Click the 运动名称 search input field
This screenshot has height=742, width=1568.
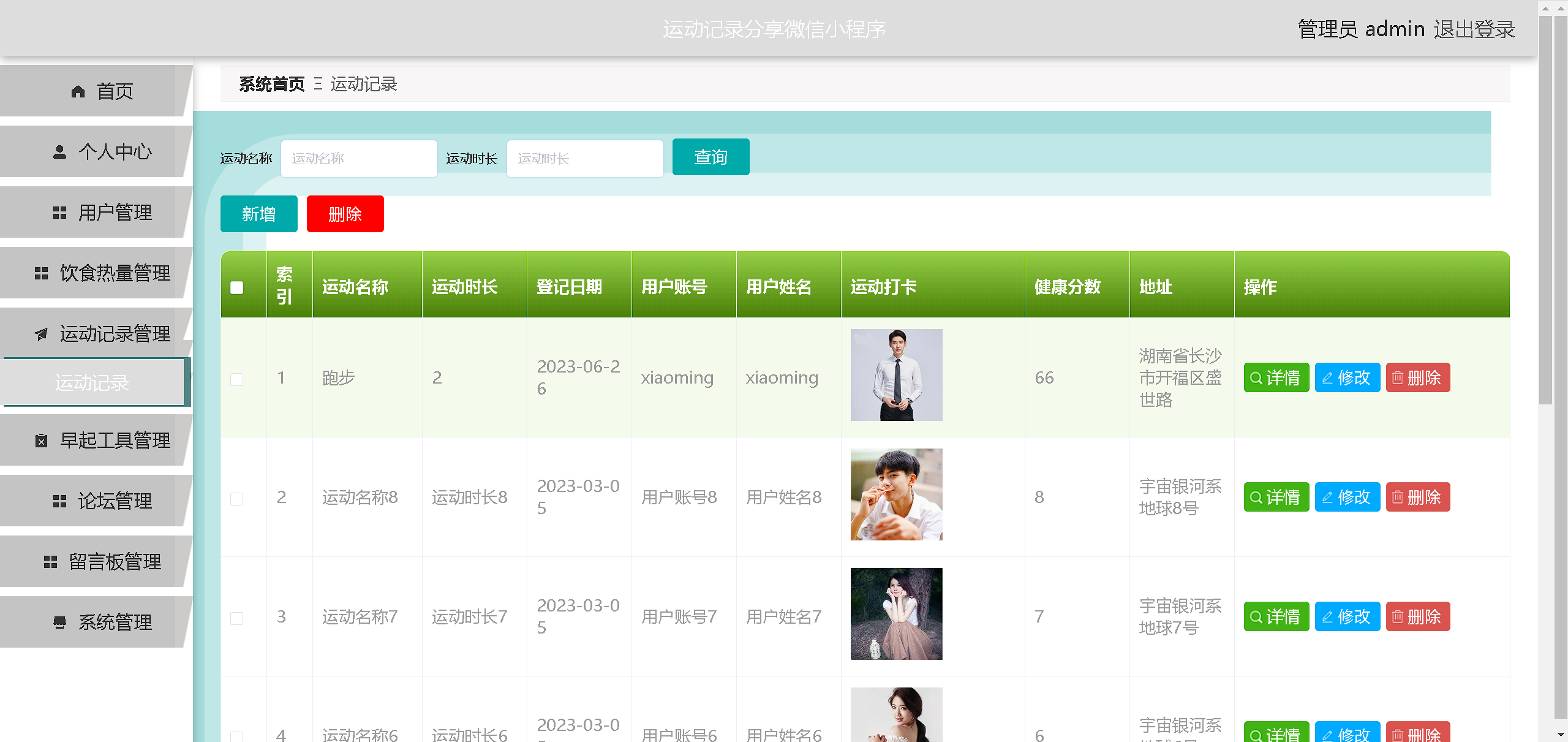[x=359, y=159]
